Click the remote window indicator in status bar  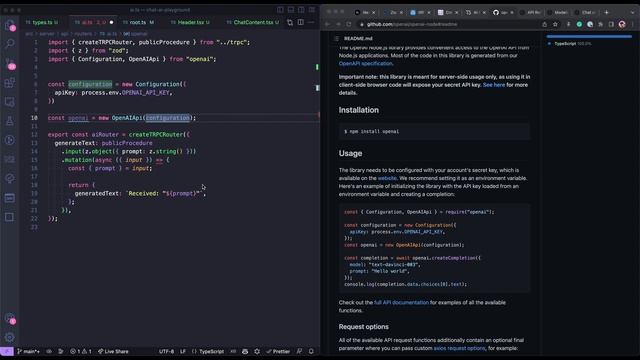(7, 351)
